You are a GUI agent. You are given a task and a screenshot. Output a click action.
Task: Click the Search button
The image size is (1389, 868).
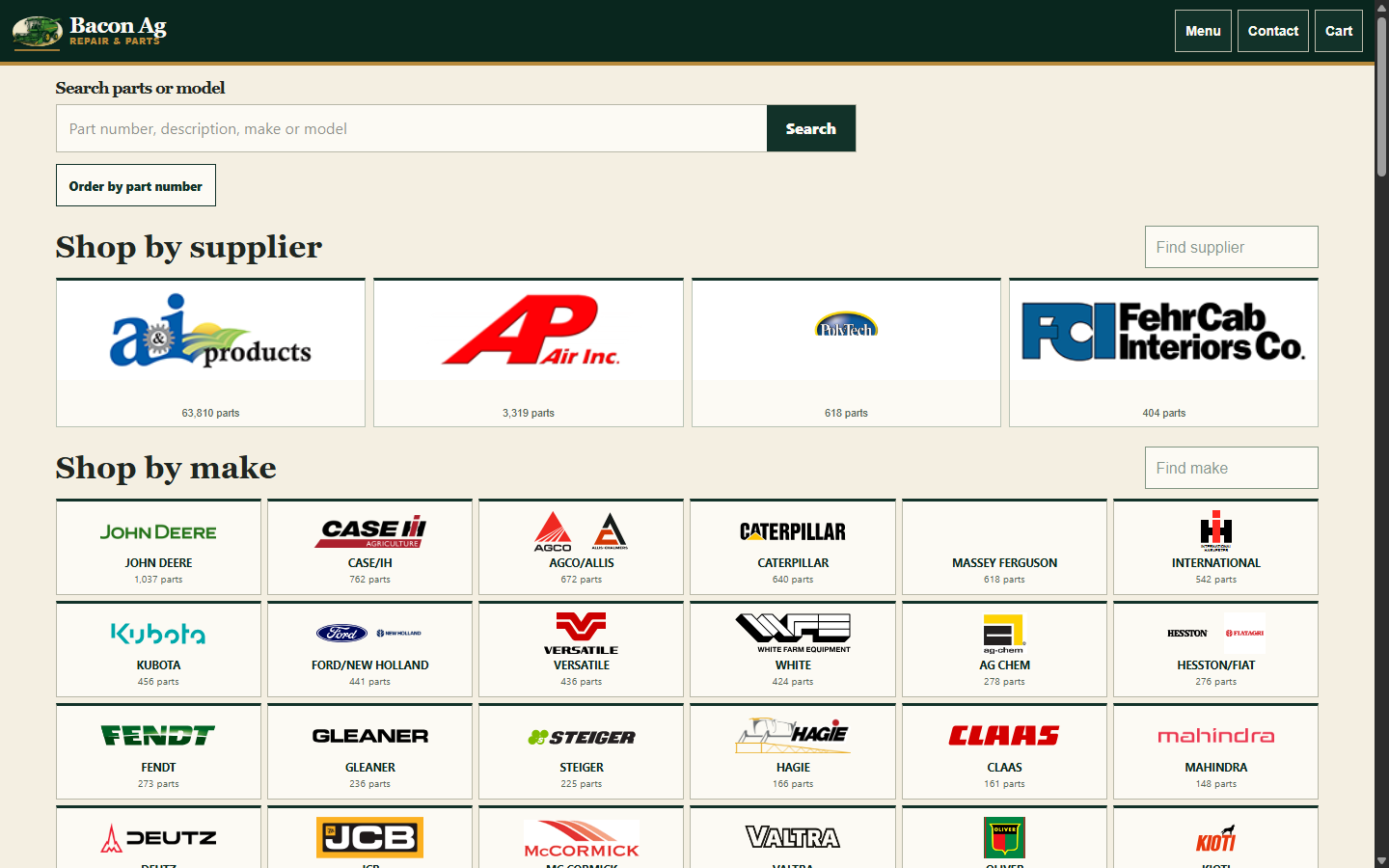coord(811,128)
